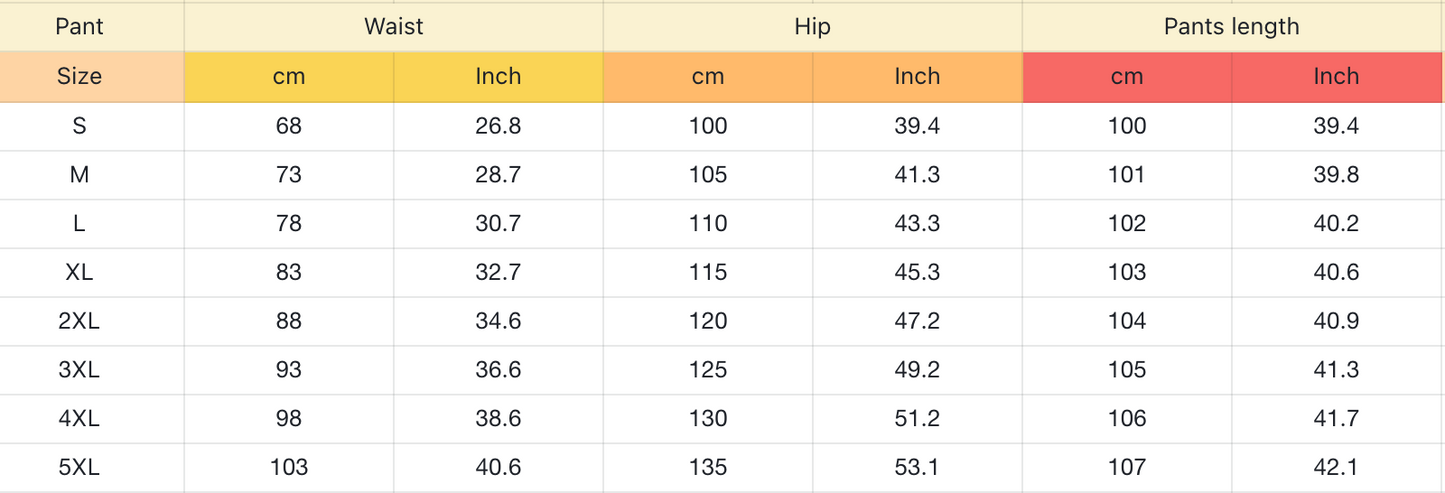Click the pants length inch value 42.1
Viewport: 1445px width, 493px height.
(x=1336, y=467)
